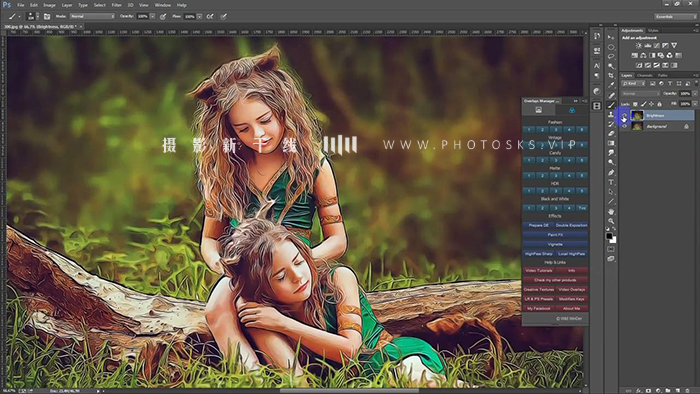
Task: Select the Horizontal Type tool
Action: click(x=611, y=182)
